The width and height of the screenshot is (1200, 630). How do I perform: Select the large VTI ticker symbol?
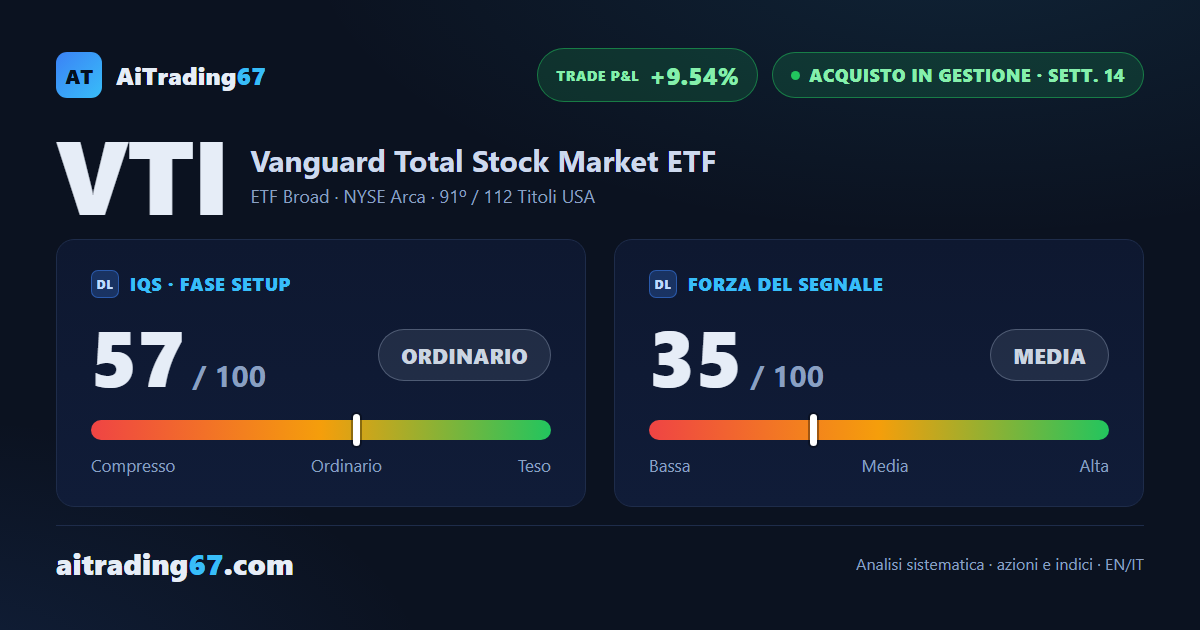(x=140, y=180)
